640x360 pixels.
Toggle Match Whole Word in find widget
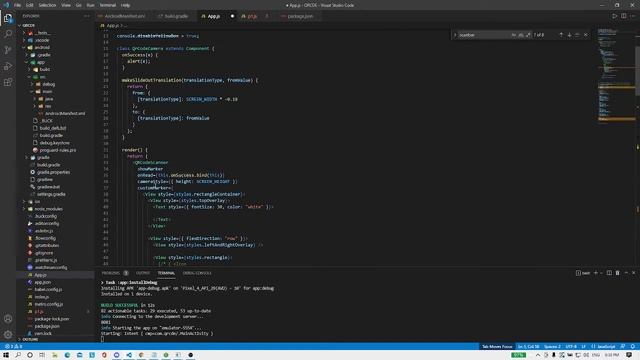(521, 35)
